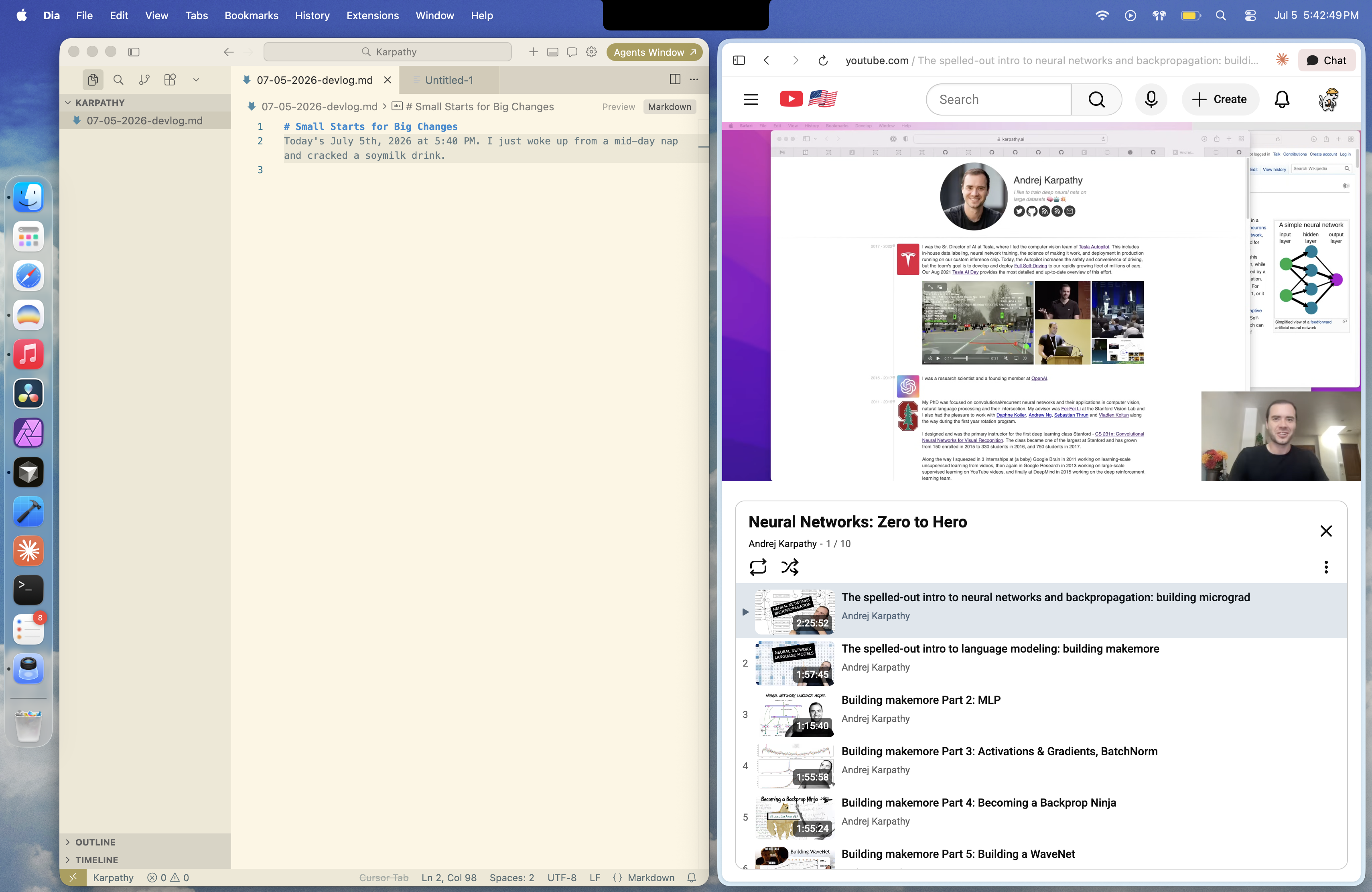This screenshot has height=892, width=1372.
Task: Split the editor to the right
Action: click(x=675, y=79)
